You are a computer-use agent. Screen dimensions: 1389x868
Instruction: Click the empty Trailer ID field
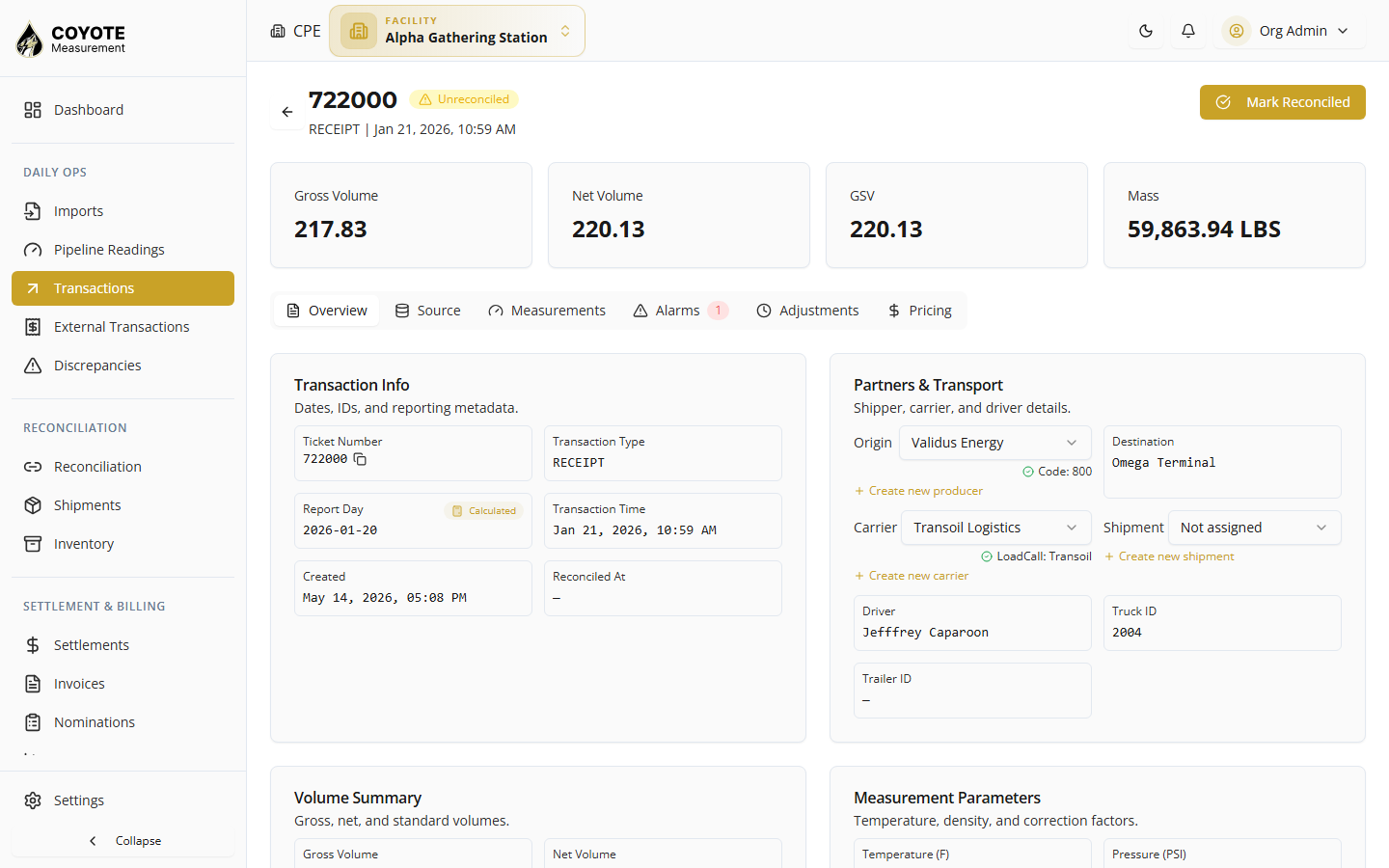(972, 691)
